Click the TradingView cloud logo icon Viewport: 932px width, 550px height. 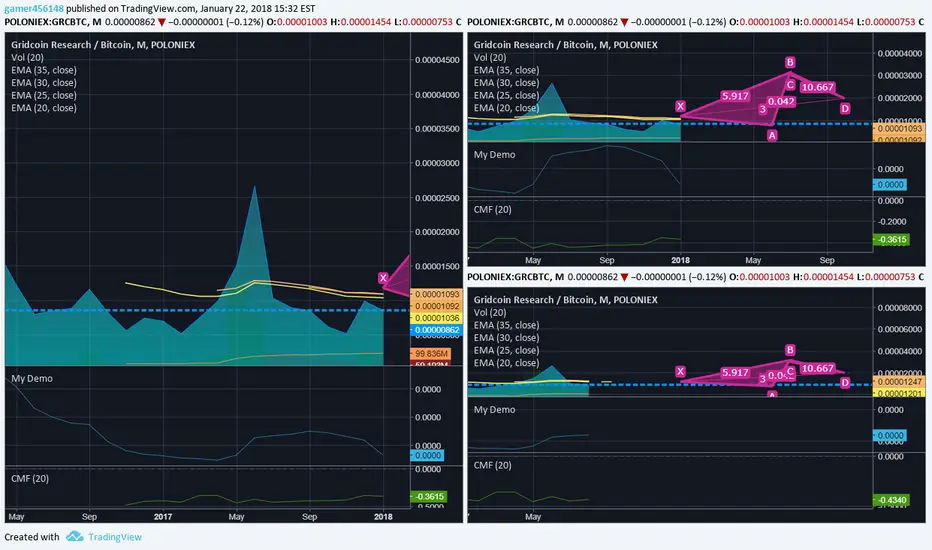click(x=74, y=536)
